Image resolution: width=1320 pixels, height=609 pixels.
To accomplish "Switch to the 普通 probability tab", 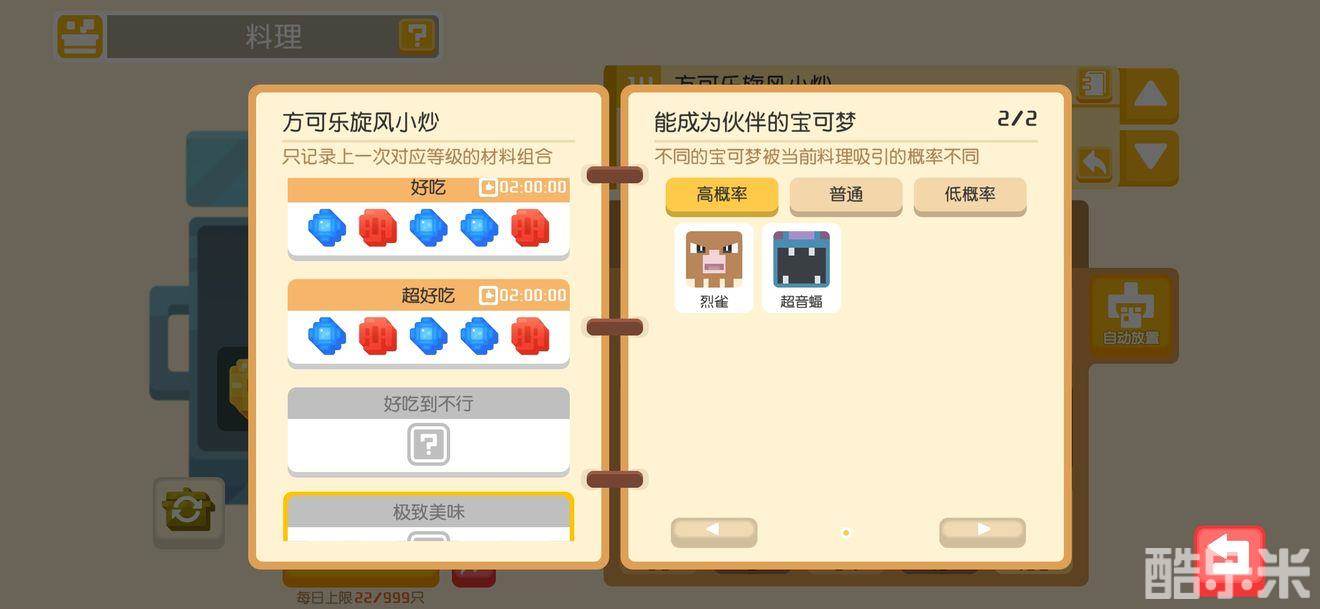I will [846, 195].
